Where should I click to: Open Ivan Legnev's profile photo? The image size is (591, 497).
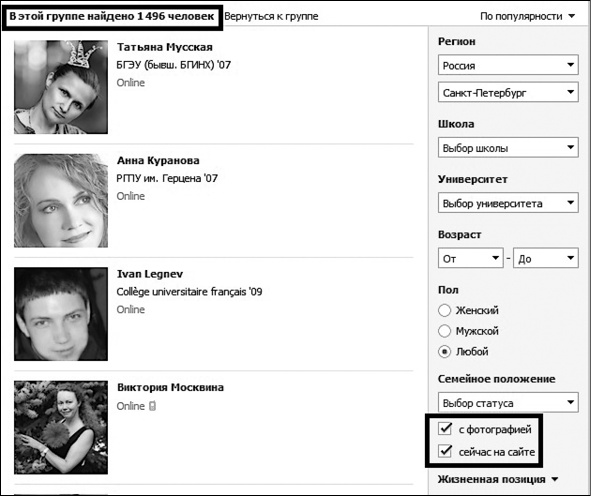pos(61,314)
